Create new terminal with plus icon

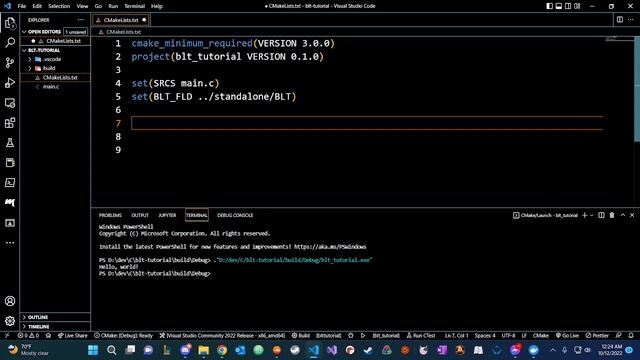pyautogui.click(x=584, y=215)
